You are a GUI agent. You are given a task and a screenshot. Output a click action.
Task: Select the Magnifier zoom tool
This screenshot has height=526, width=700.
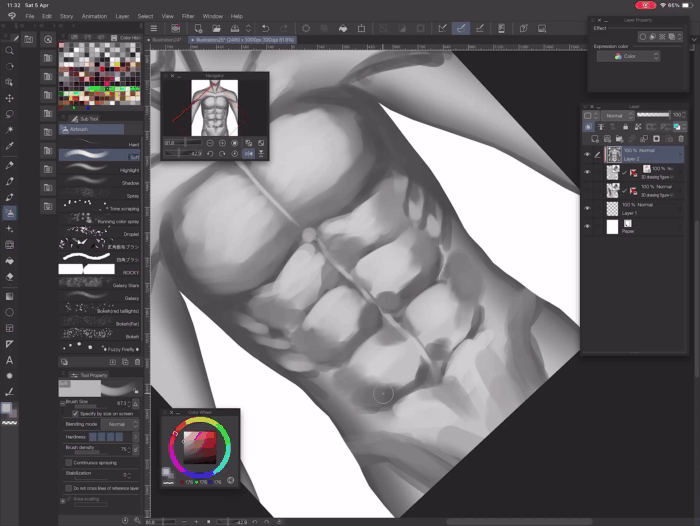[10, 50]
